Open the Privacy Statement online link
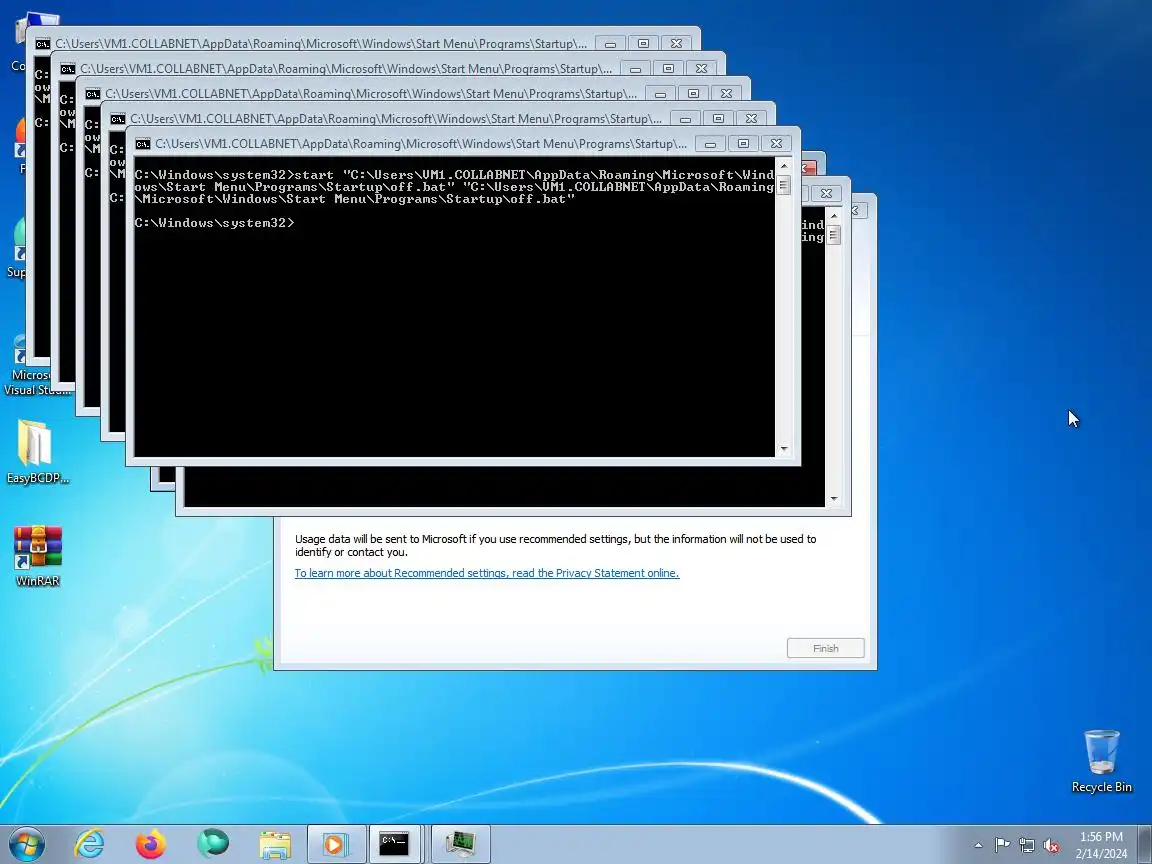Screen dimensions: 1152x864 (486, 573)
